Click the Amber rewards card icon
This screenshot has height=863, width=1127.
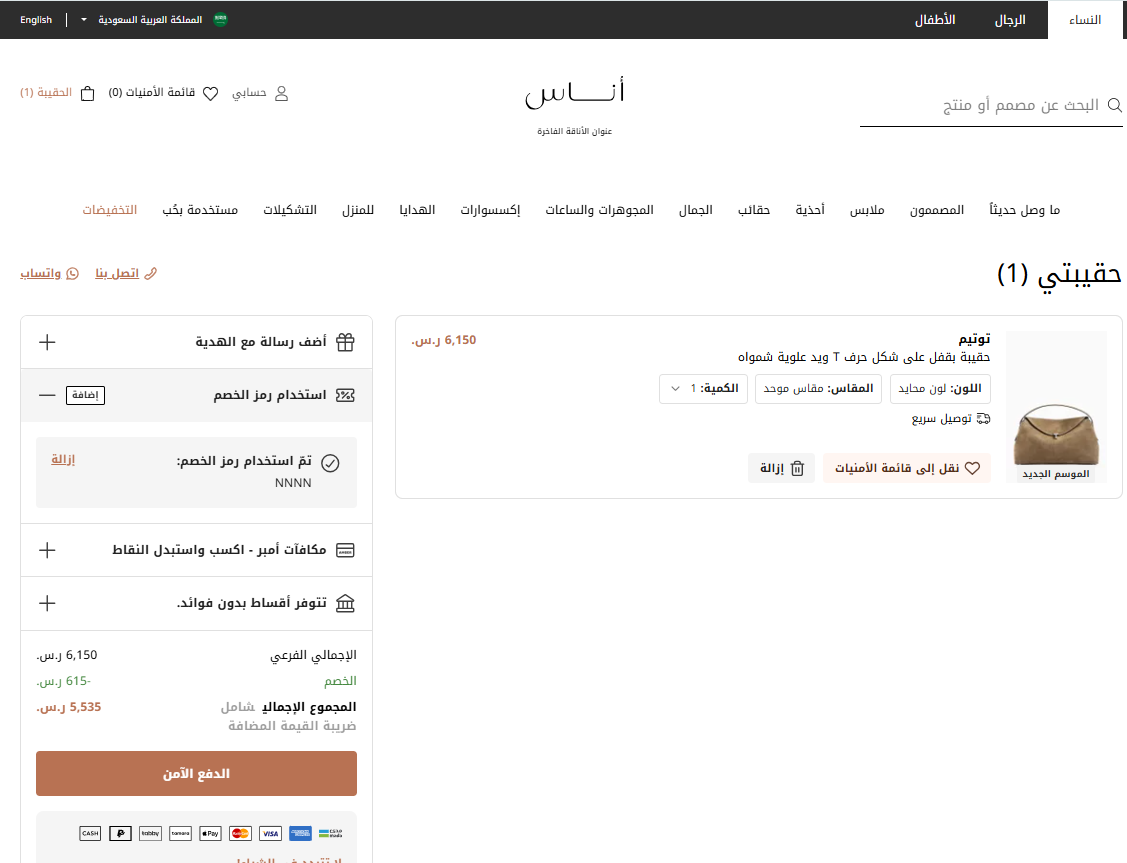[345, 548]
